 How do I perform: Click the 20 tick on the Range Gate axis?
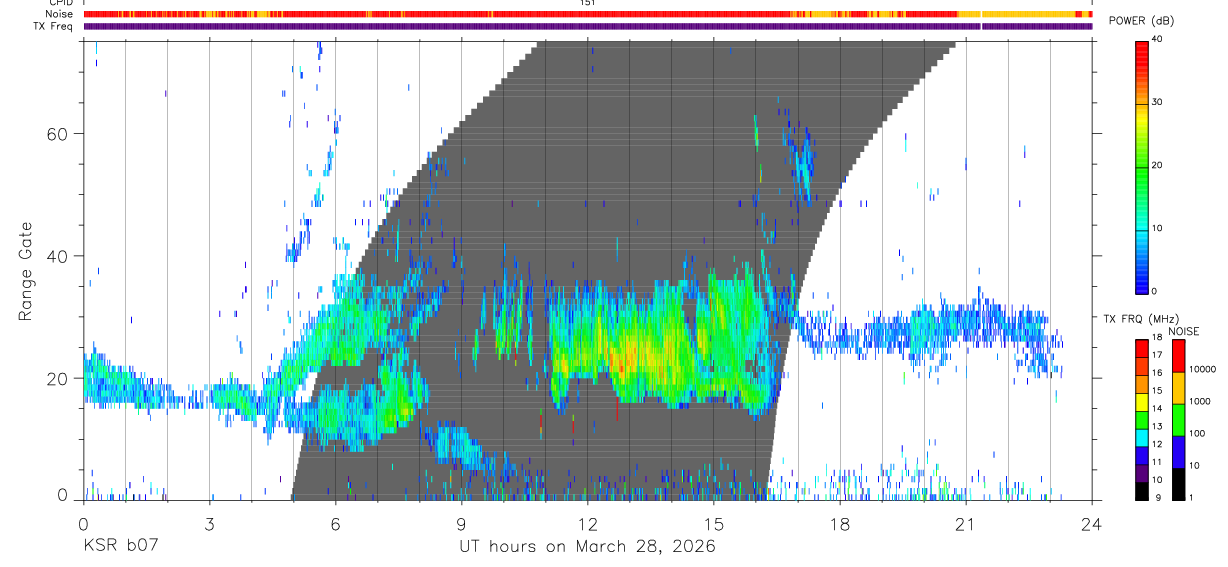coord(55,379)
